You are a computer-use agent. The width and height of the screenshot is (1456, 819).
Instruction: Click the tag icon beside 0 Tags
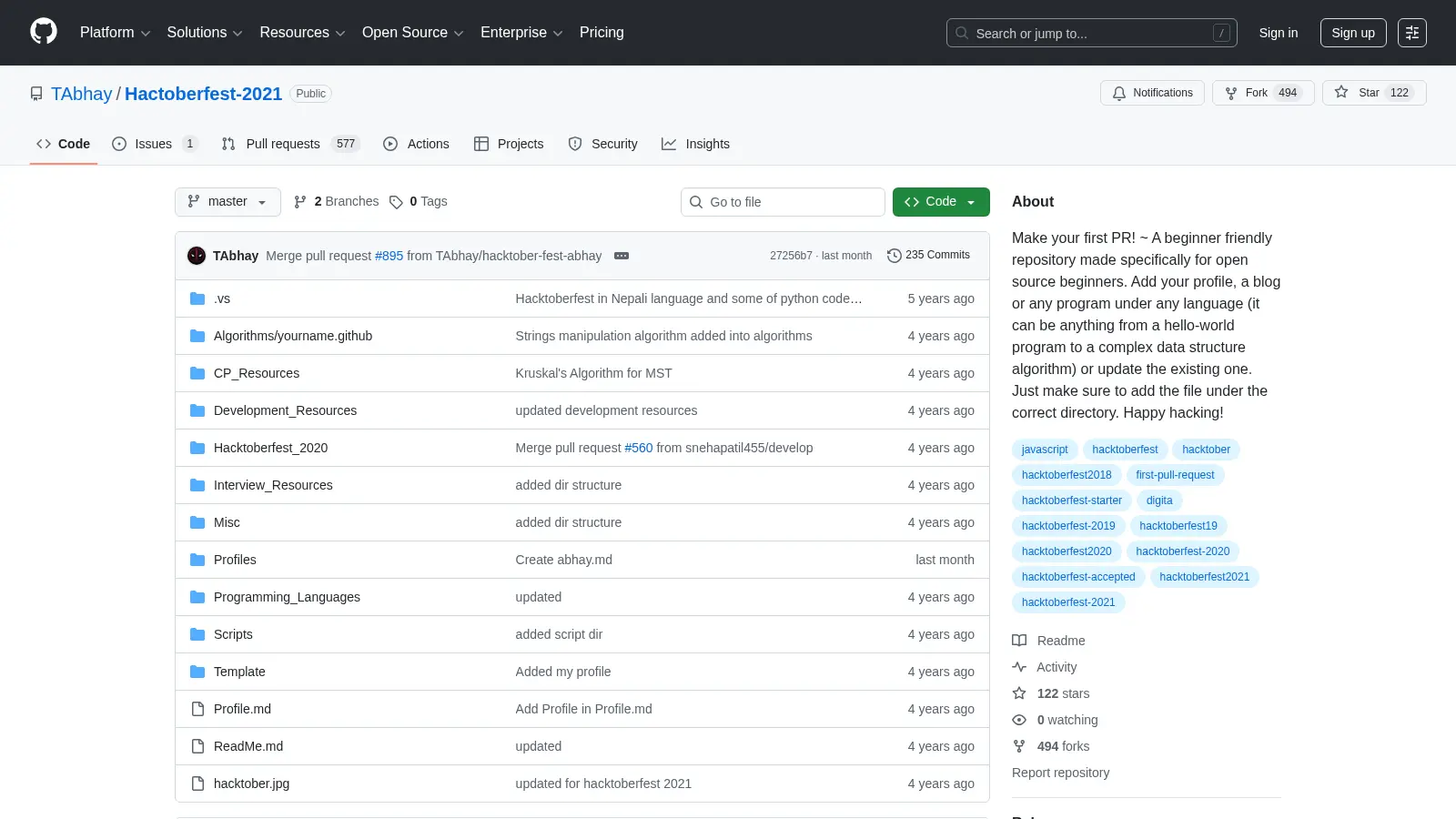[396, 202]
